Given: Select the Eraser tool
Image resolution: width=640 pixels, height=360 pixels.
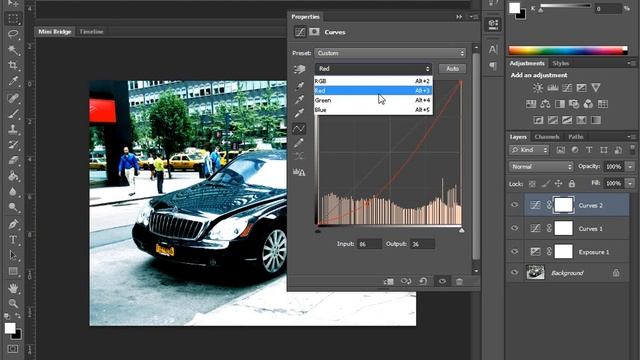Looking at the screenshot, I should pyautogui.click(x=13, y=160).
